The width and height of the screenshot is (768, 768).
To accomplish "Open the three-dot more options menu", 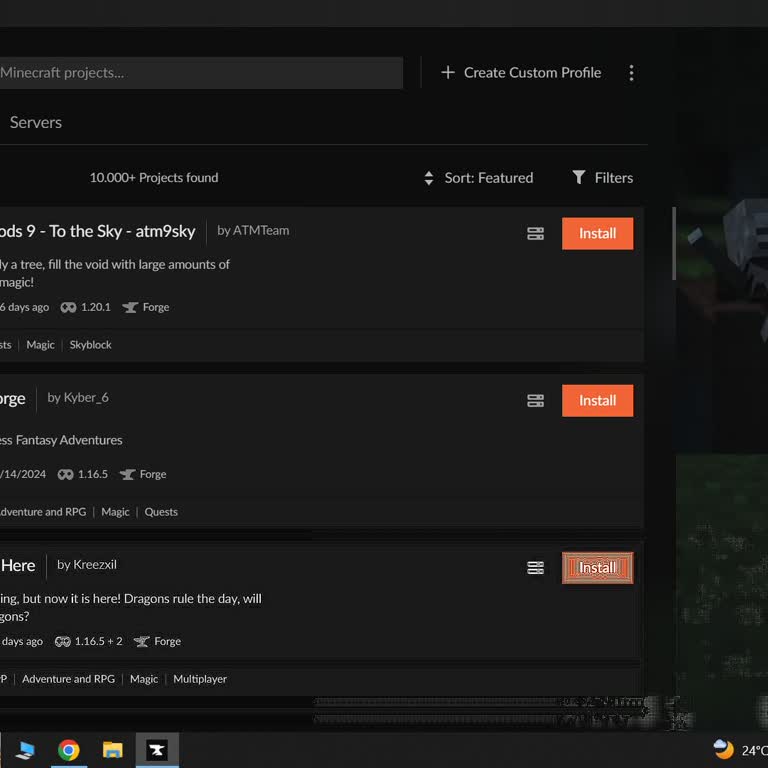I will (631, 73).
